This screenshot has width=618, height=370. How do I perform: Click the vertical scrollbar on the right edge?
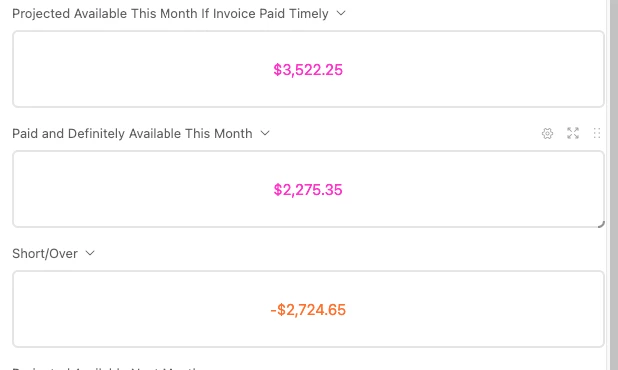click(614, 185)
